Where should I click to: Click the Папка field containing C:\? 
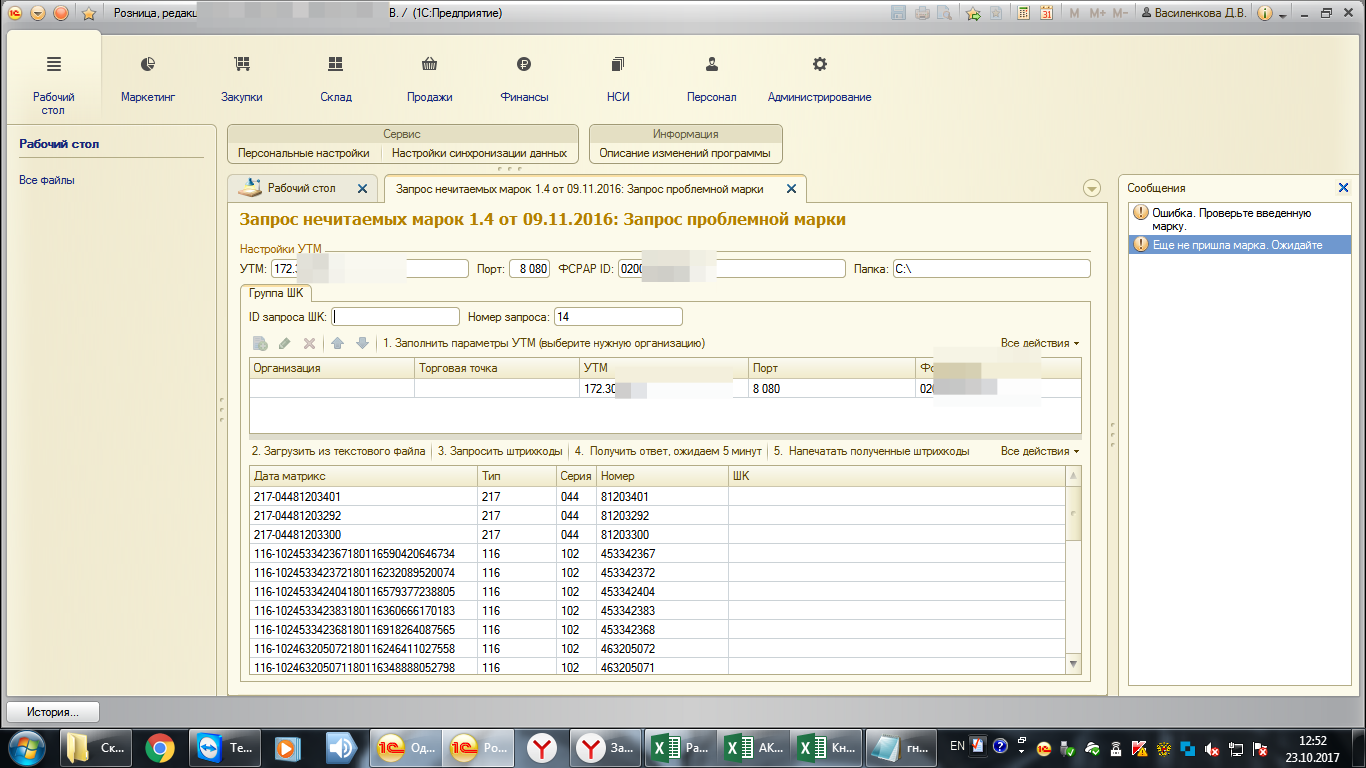991,269
